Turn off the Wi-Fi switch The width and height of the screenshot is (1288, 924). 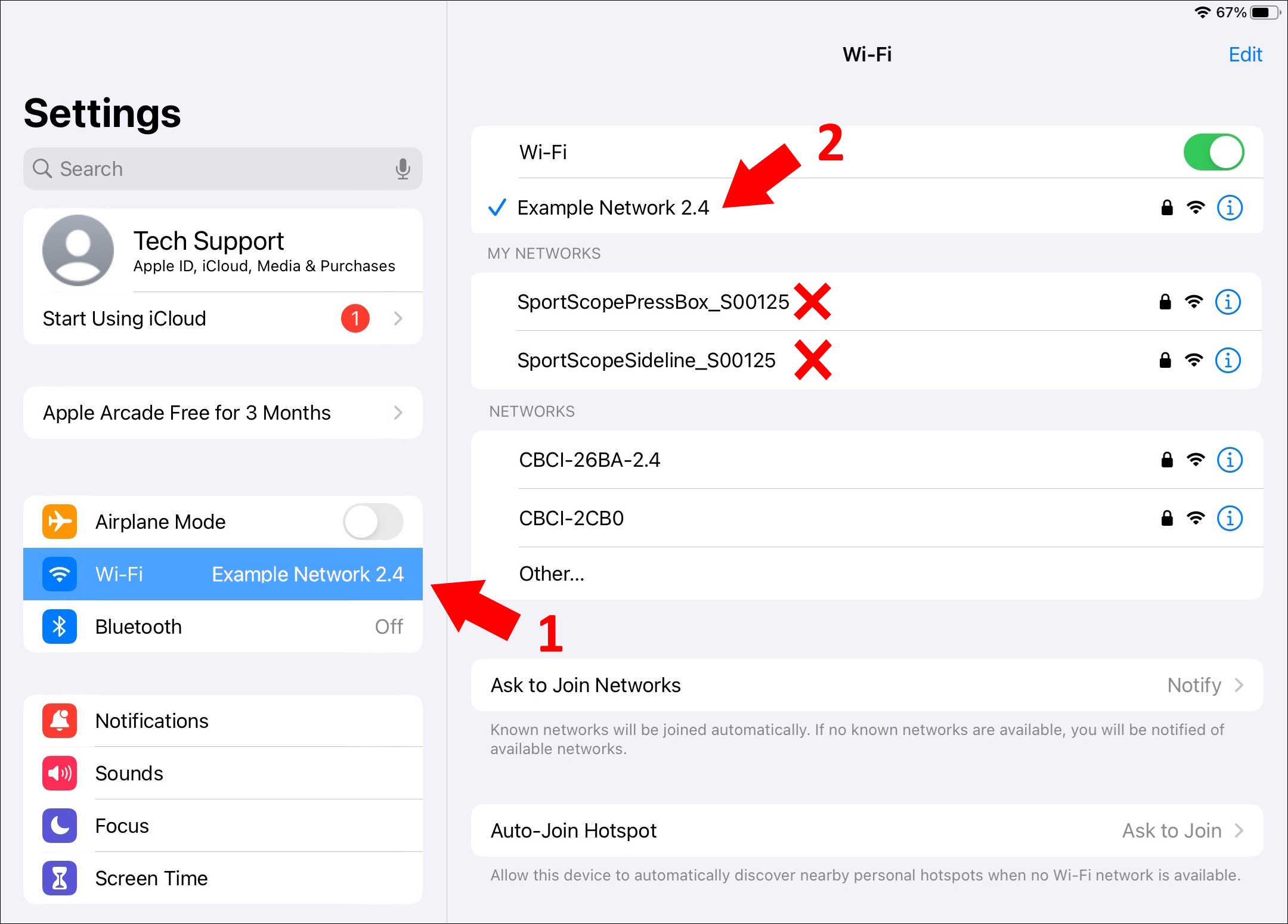[1213, 153]
